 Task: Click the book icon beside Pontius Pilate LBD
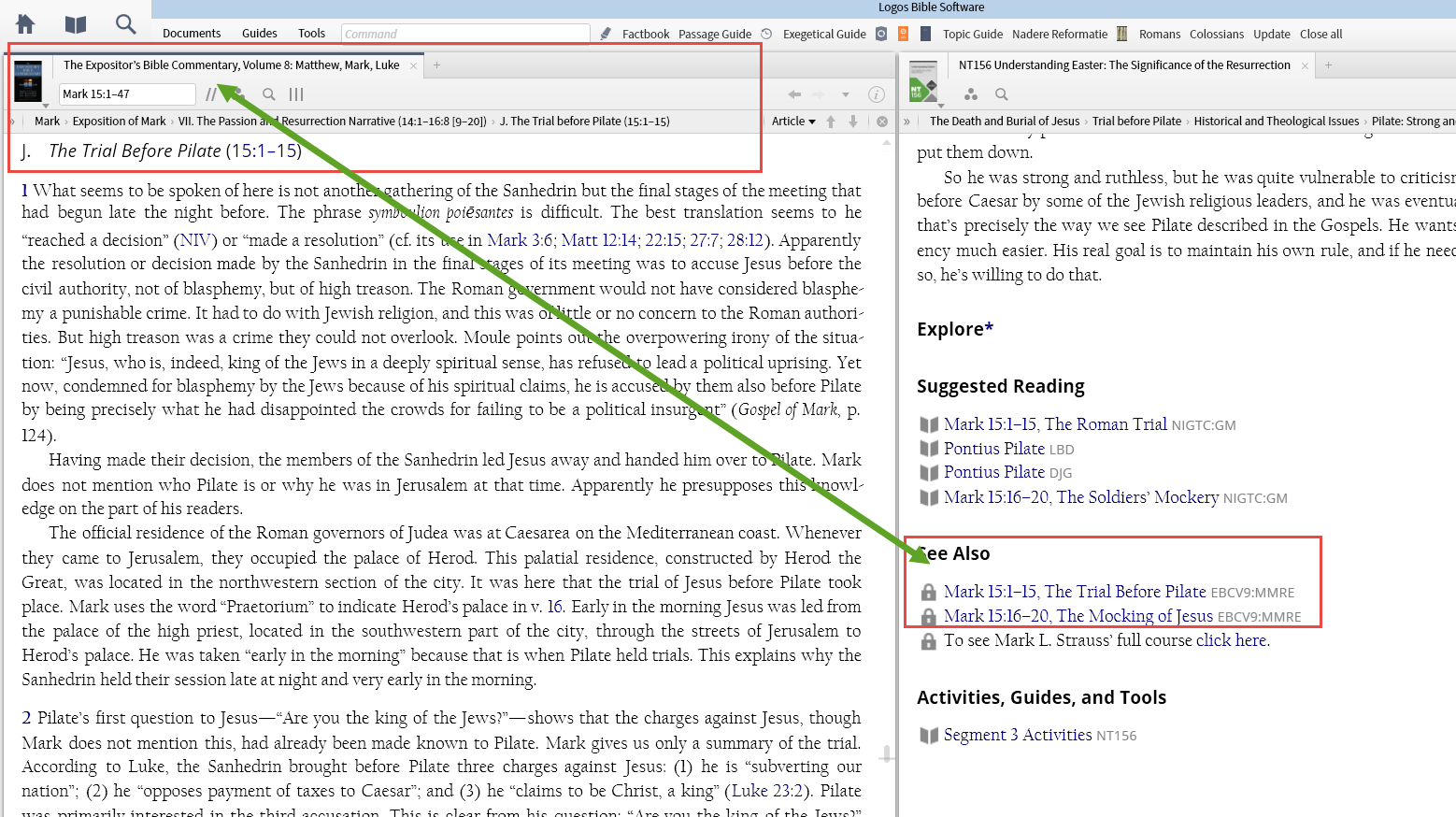point(929,449)
